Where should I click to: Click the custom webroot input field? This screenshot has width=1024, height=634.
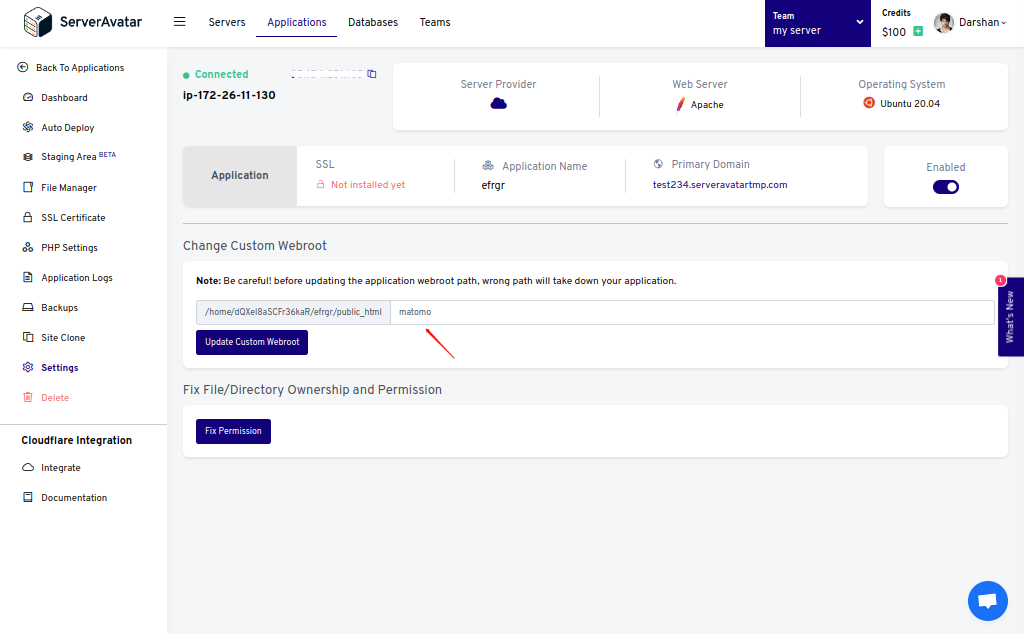[692, 312]
